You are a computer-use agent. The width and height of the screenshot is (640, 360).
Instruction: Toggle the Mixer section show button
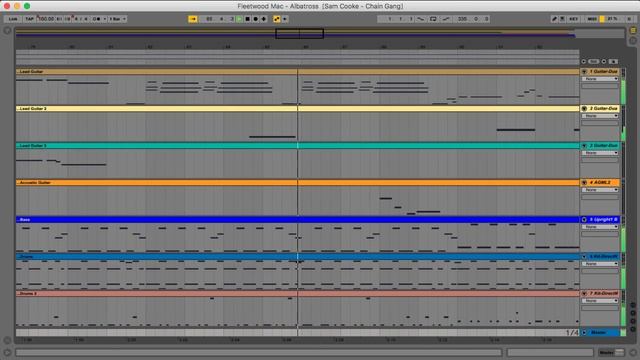click(x=633, y=321)
